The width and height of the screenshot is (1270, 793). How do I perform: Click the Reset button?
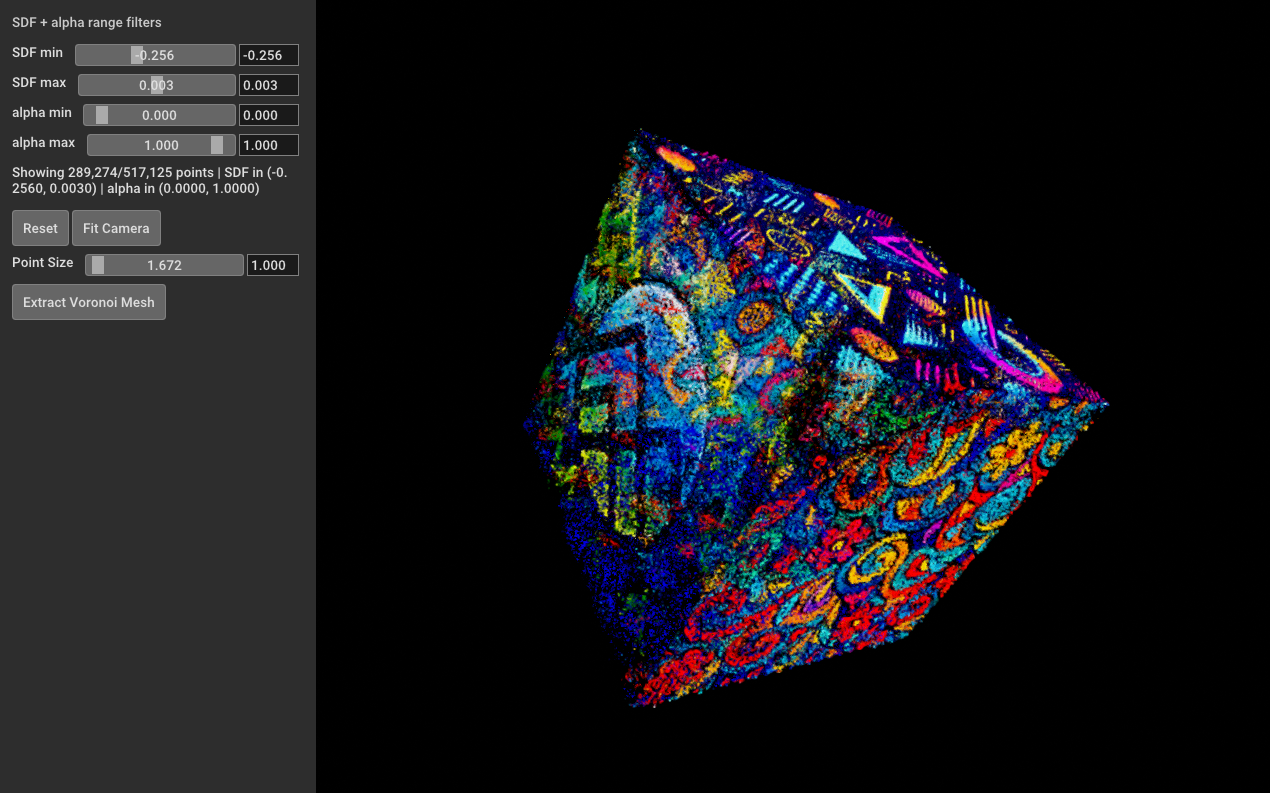[x=40, y=228]
